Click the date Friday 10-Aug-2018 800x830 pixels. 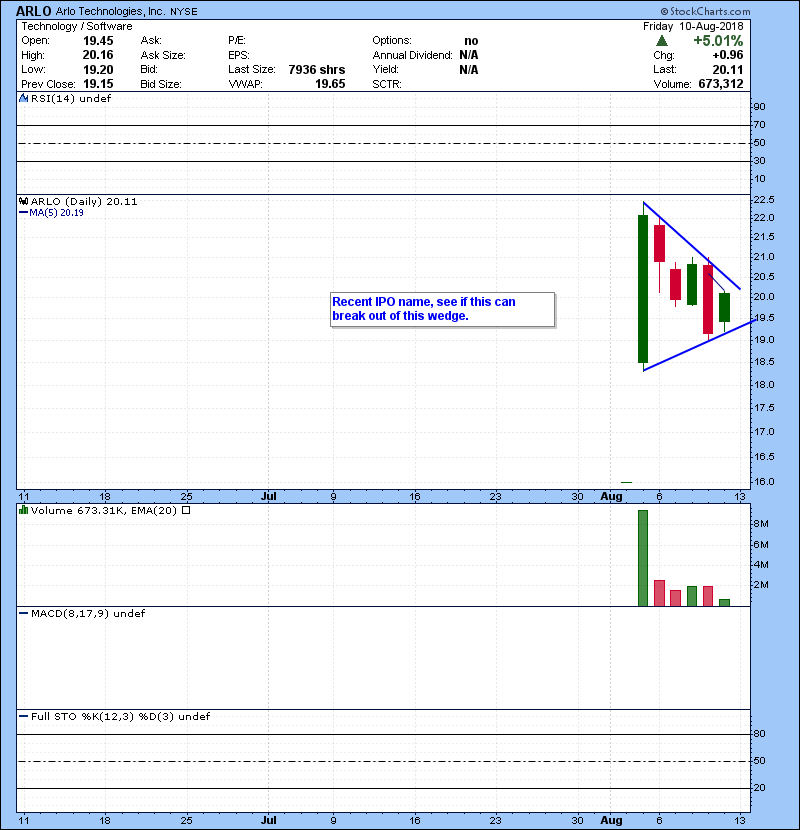point(693,26)
